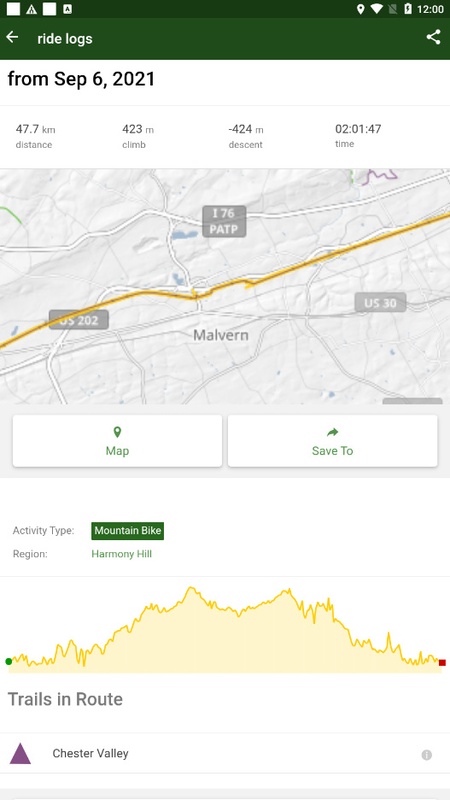450x800 pixels.
Task: Tap the Save To button
Action: (333, 441)
